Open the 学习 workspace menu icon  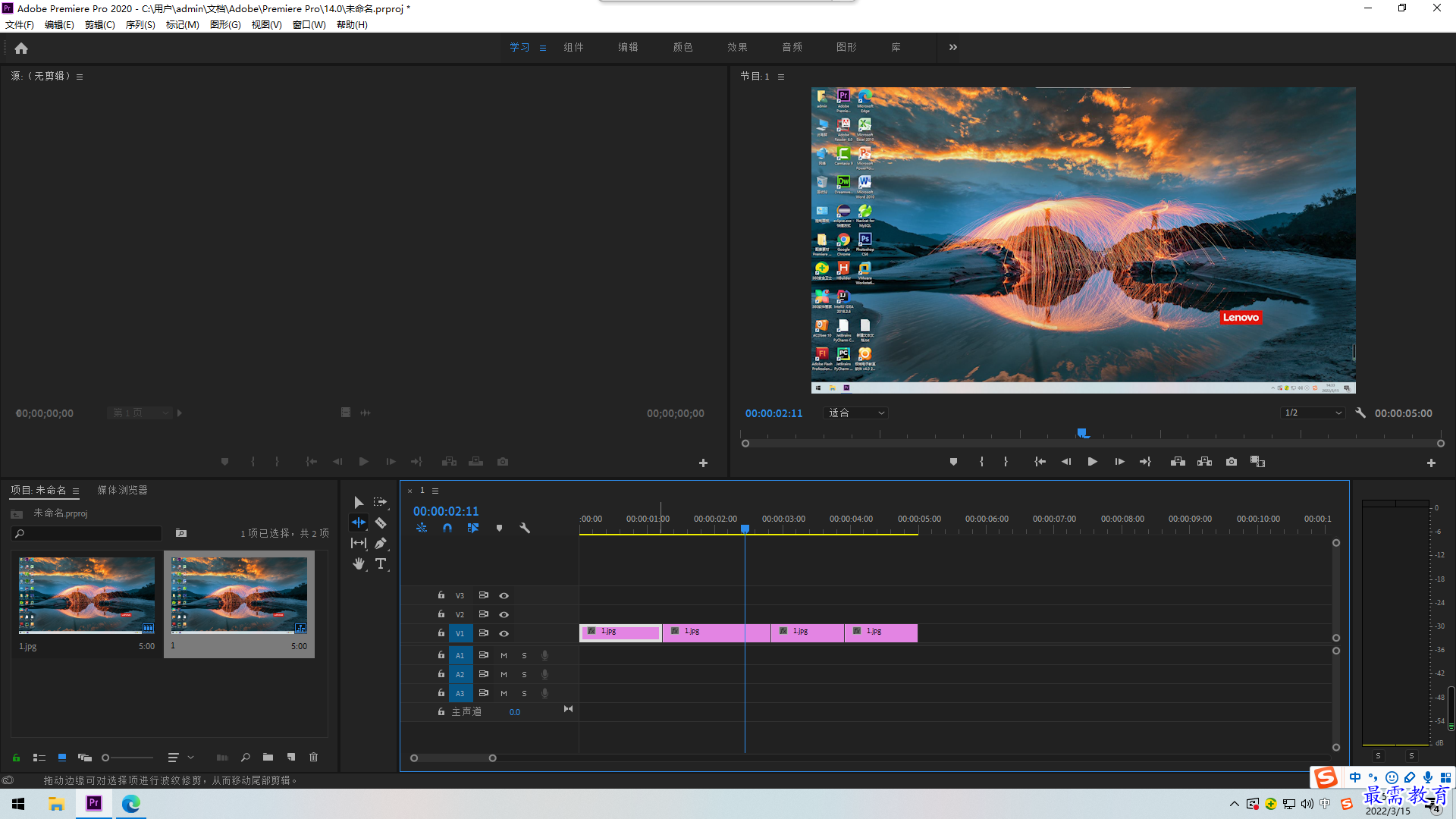pyautogui.click(x=543, y=48)
